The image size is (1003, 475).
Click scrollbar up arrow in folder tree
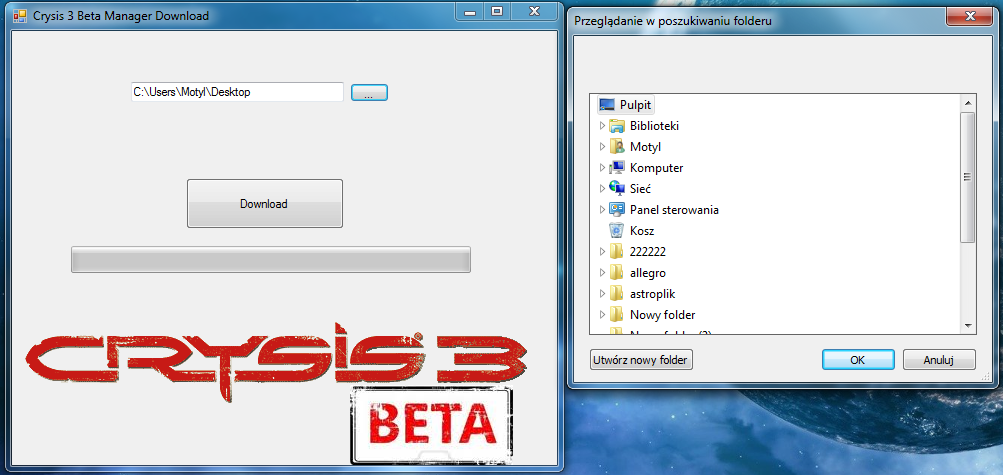click(x=968, y=103)
